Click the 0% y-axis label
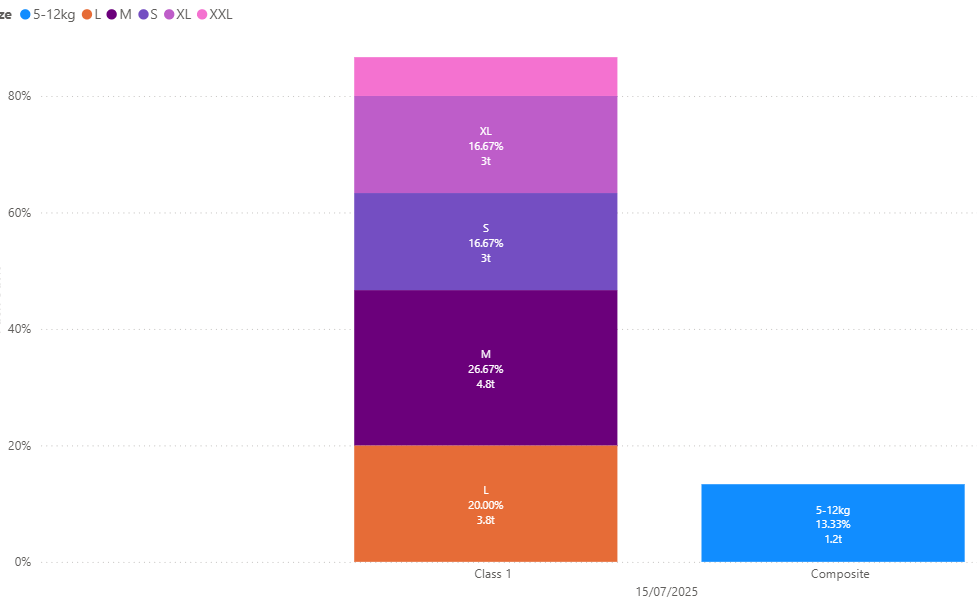 pyautogui.click(x=22, y=562)
